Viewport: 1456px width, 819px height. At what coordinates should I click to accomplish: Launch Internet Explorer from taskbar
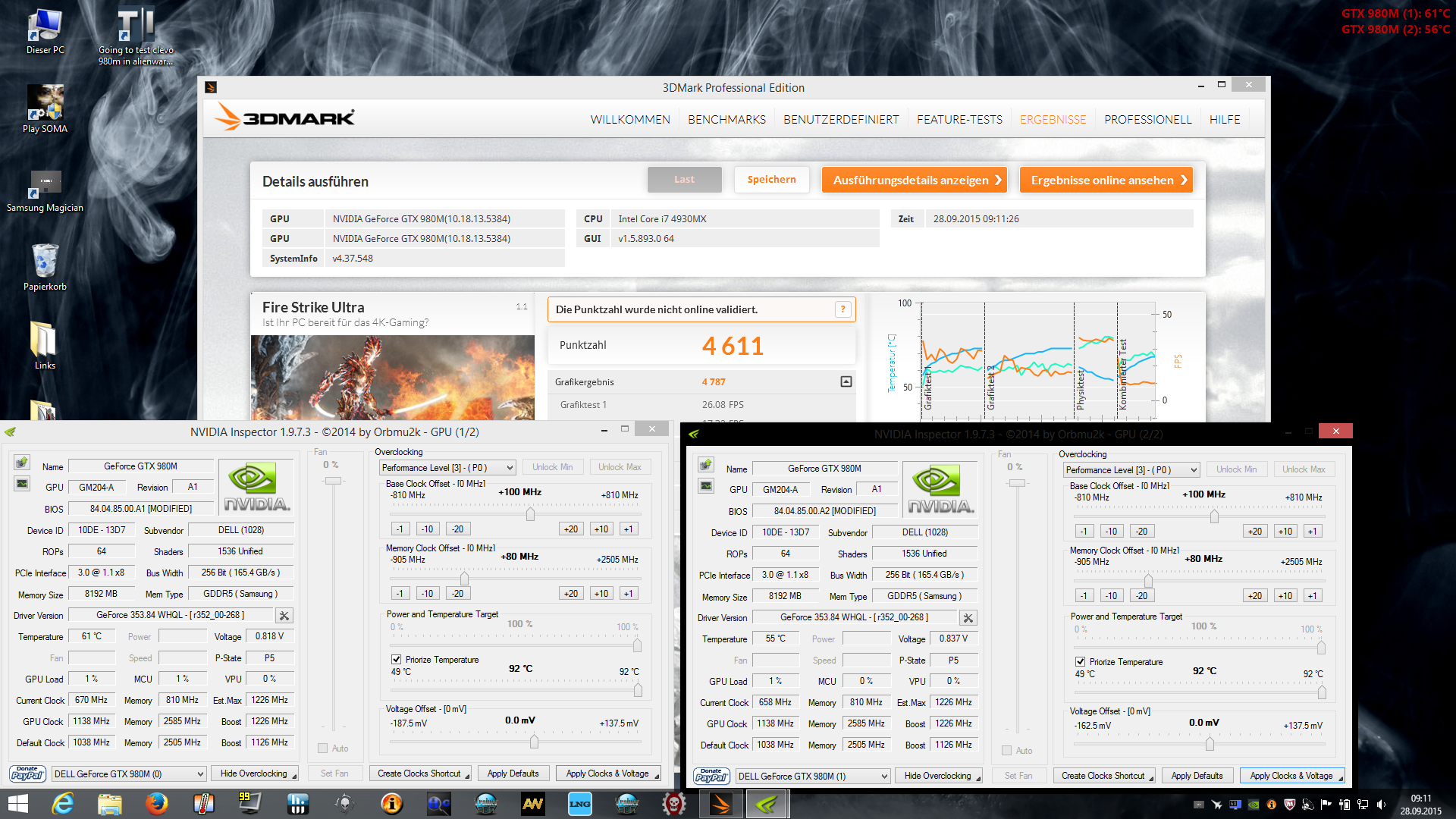(x=62, y=804)
